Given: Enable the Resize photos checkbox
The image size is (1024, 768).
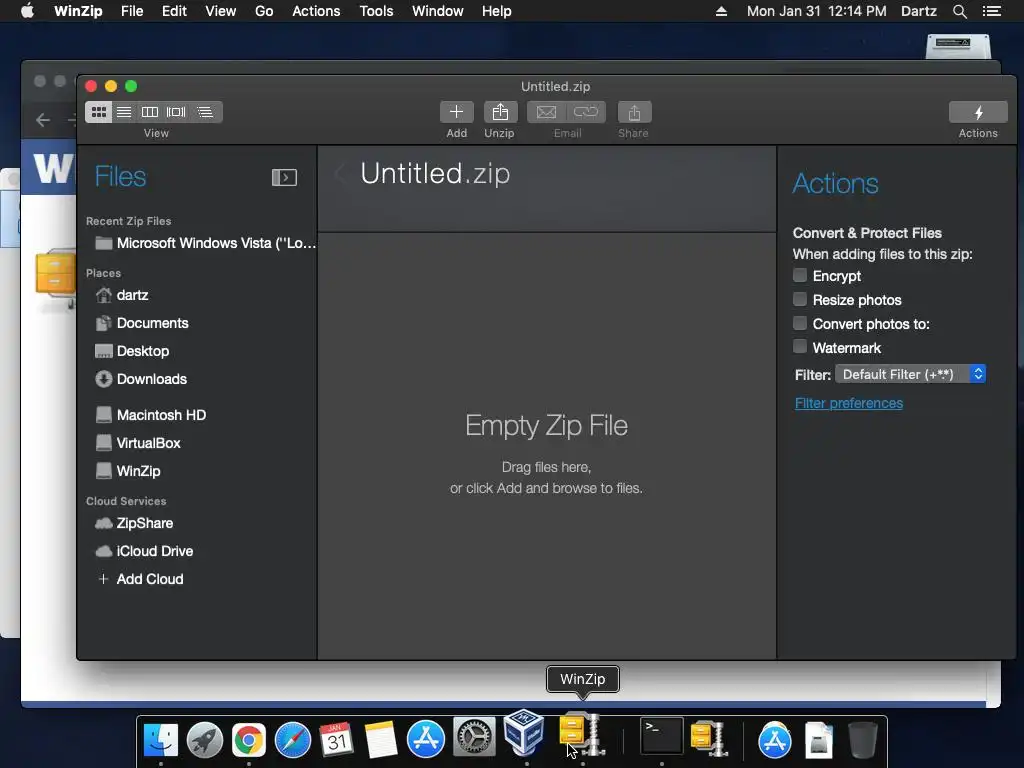Looking at the screenshot, I should click(x=800, y=299).
